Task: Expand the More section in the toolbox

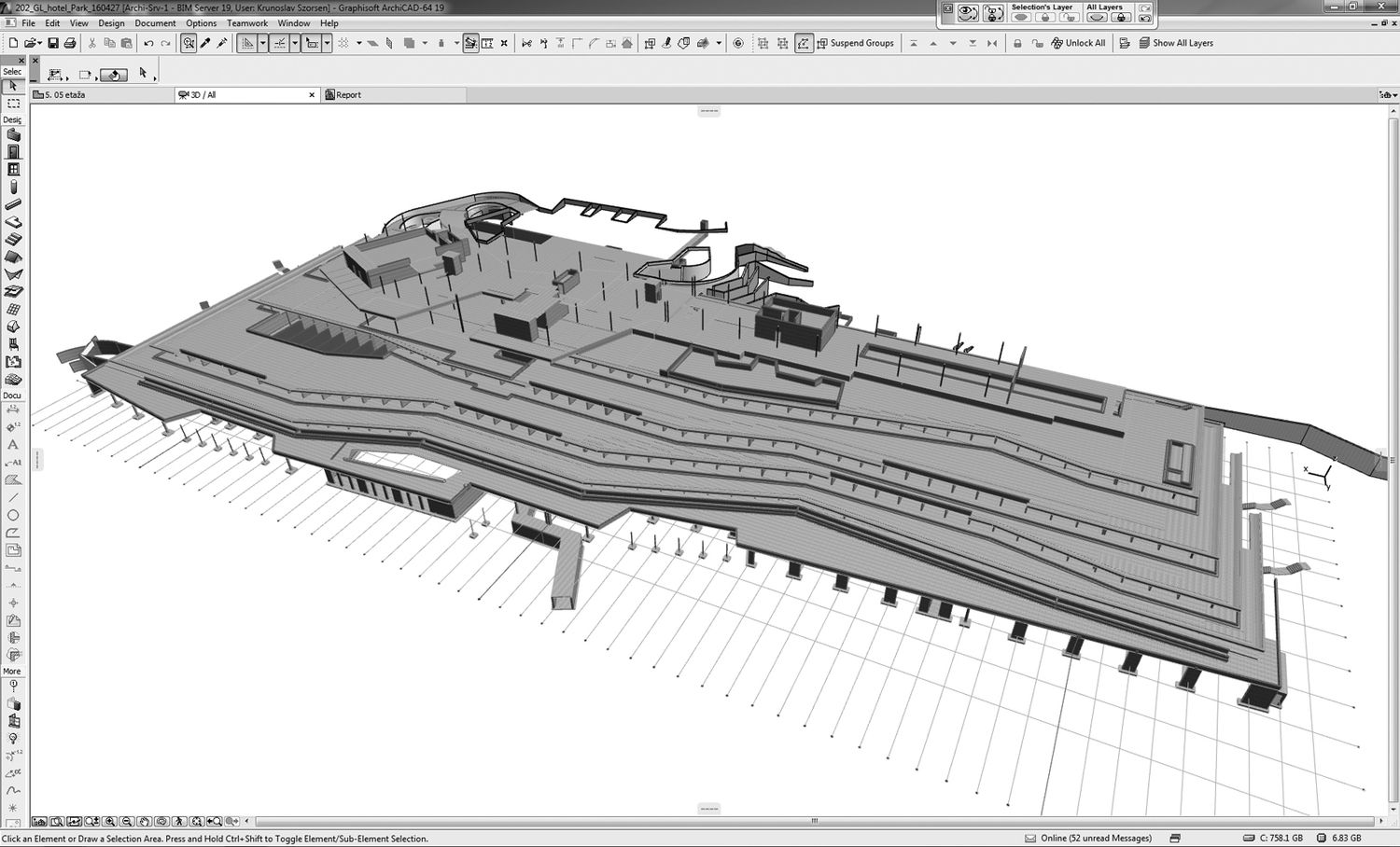Action: pyautogui.click(x=12, y=671)
